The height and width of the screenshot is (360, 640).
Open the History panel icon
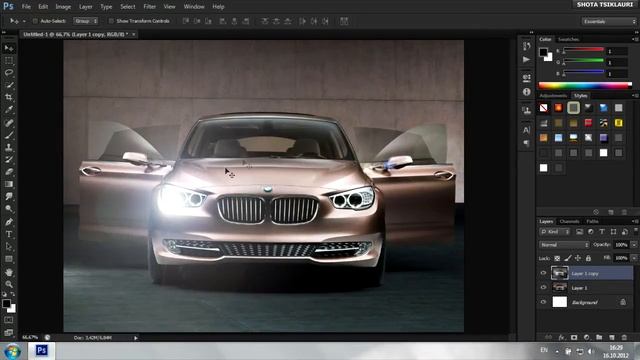click(x=527, y=46)
